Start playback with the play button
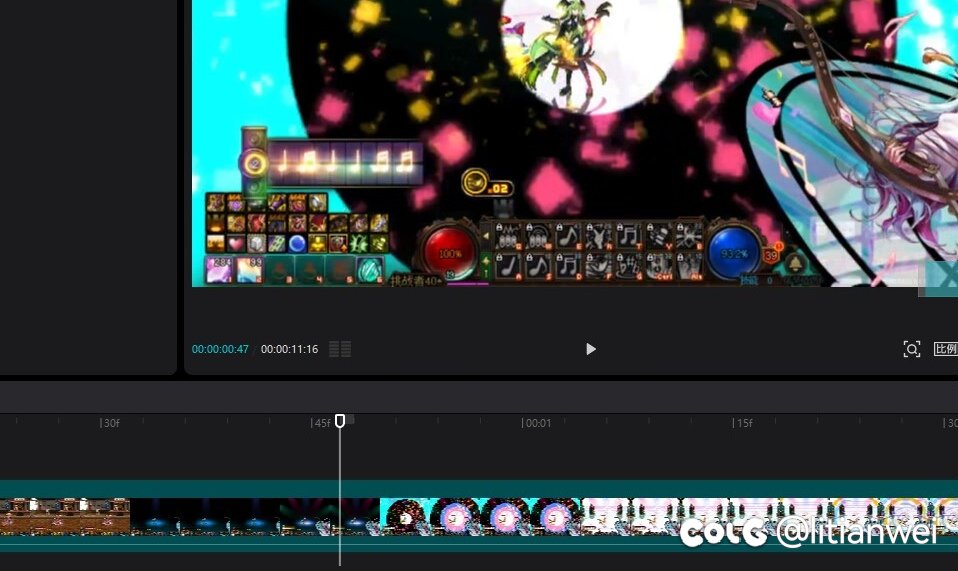This screenshot has width=958, height=571. (590, 349)
